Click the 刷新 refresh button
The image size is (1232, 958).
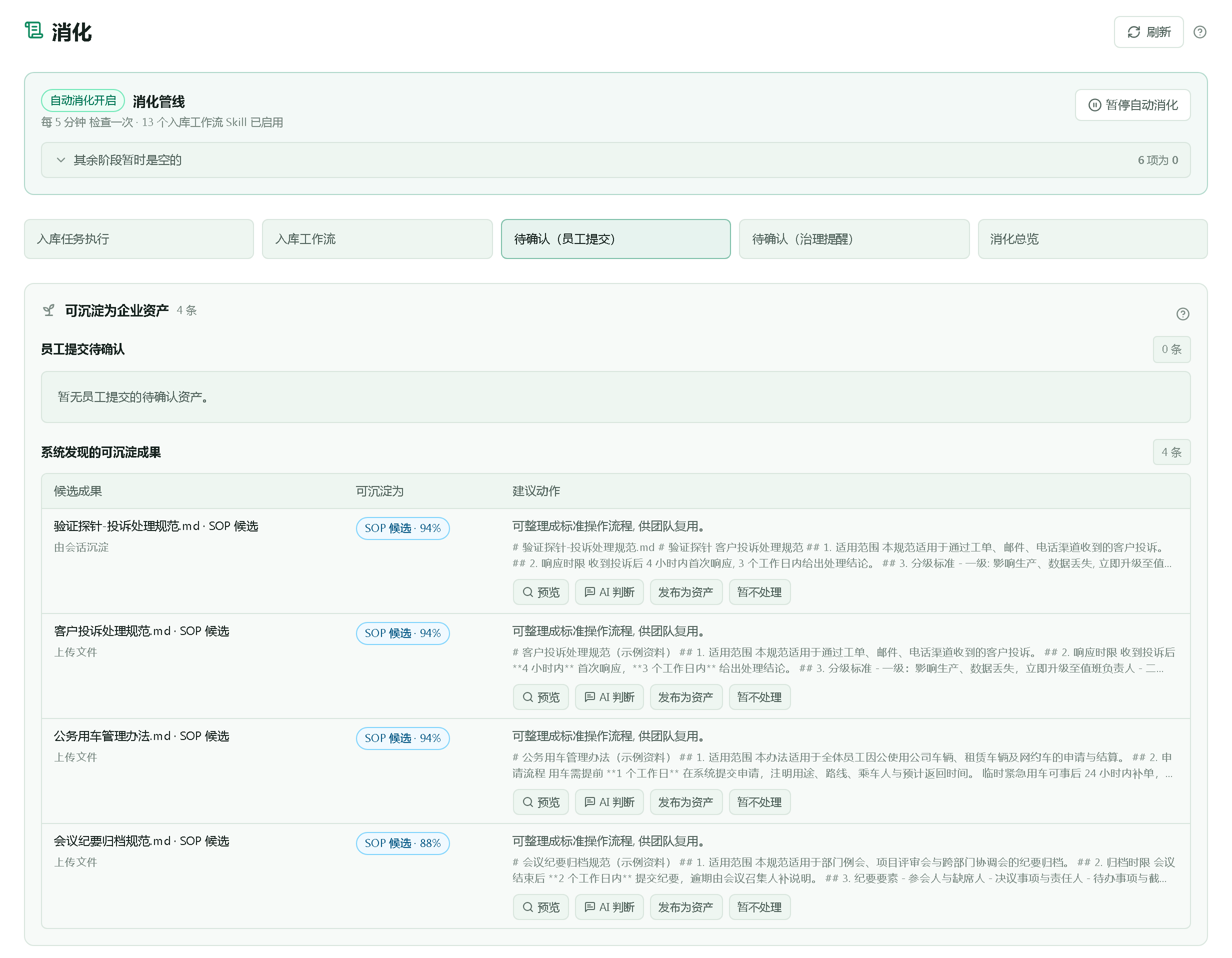pos(1148,32)
